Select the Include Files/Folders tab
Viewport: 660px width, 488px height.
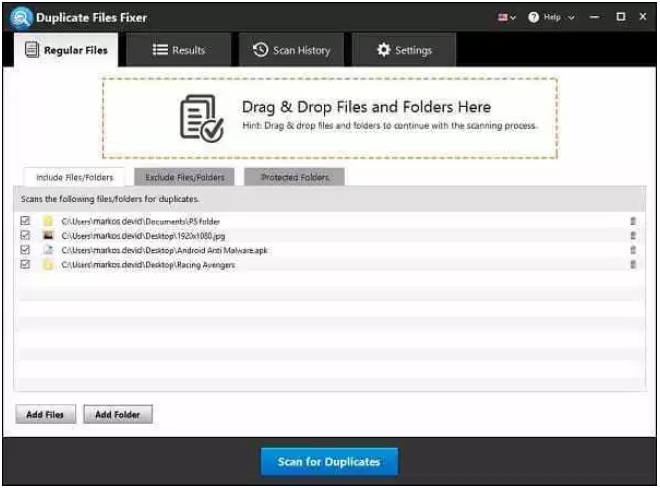75,177
